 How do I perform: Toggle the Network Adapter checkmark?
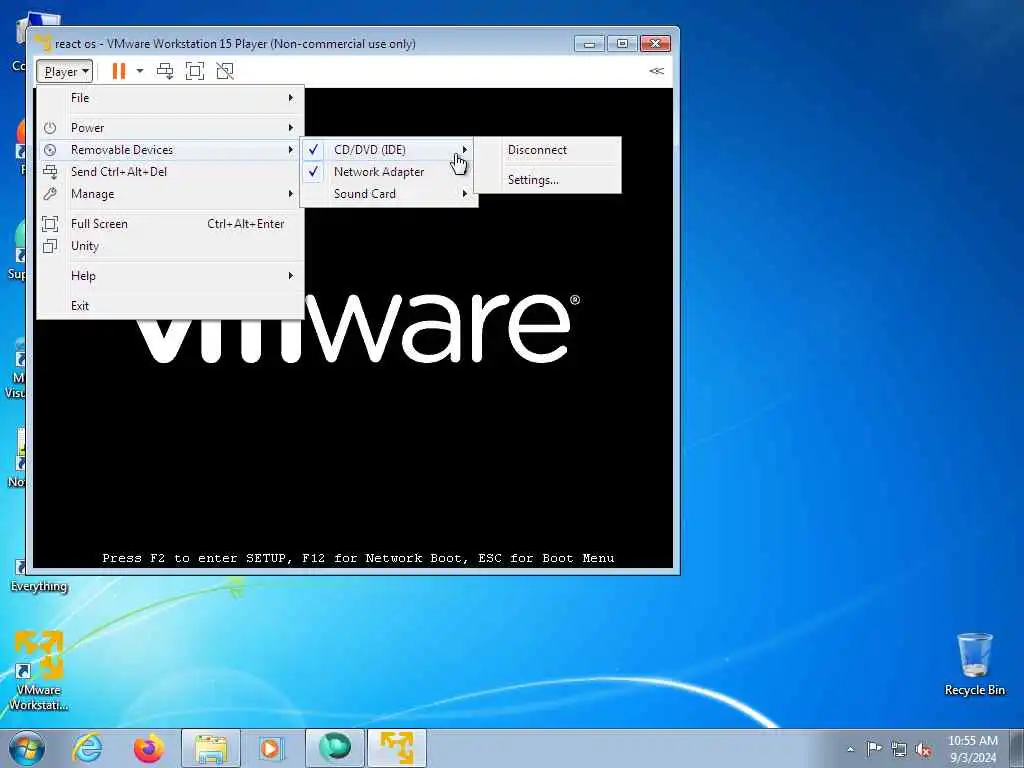click(313, 172)
